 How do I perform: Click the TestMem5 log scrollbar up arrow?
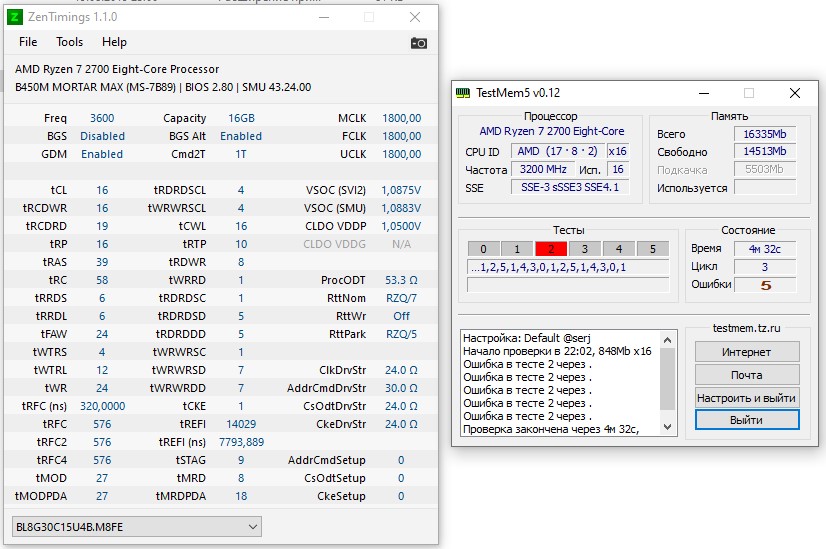[x=667, y=340]
